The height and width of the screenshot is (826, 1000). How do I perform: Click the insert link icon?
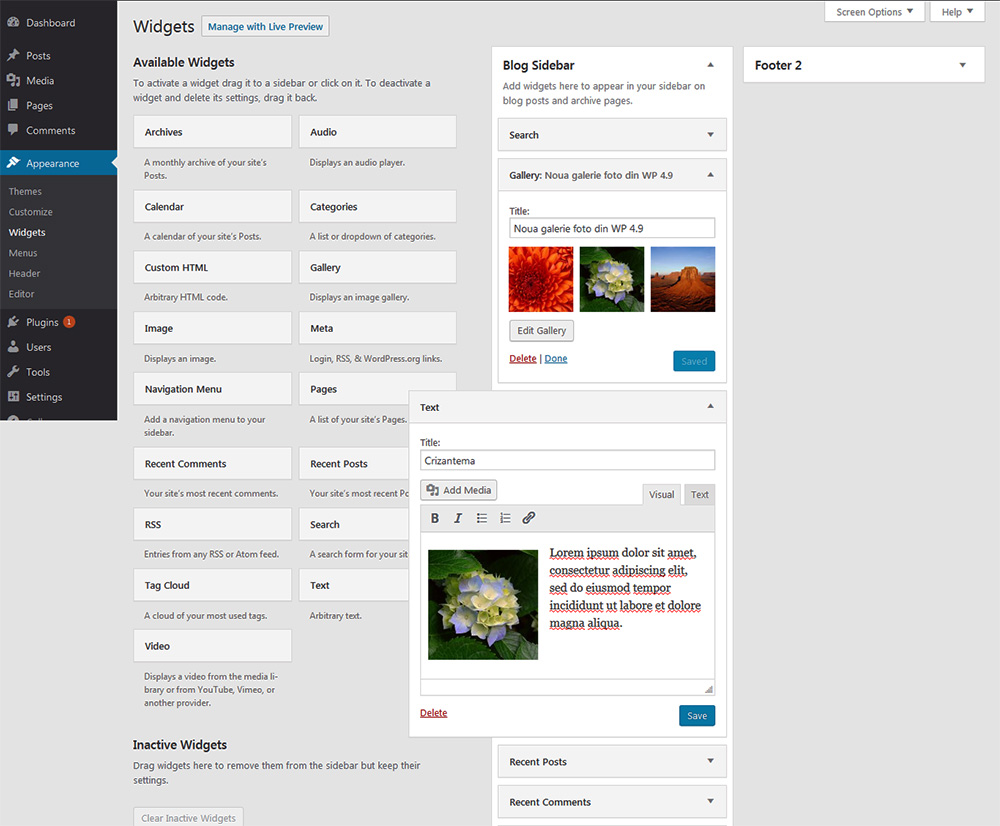(x=529, y=518)
